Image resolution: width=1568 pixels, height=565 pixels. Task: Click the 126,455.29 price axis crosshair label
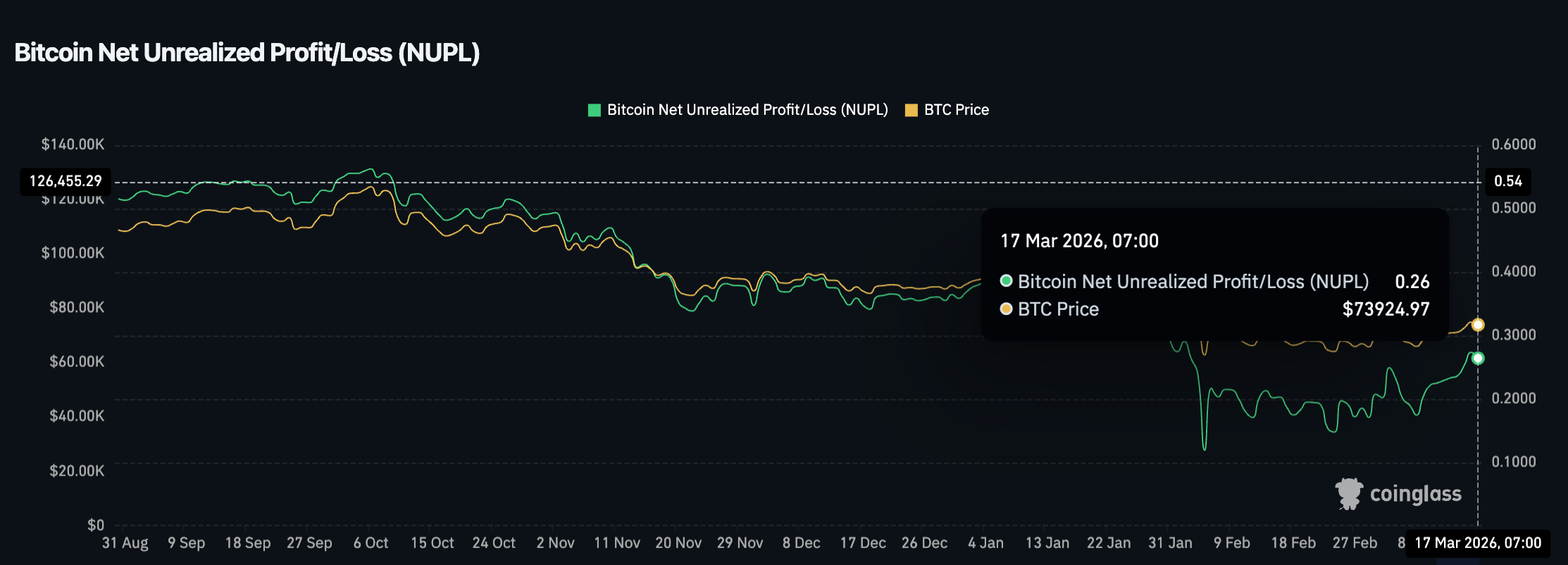66,181
